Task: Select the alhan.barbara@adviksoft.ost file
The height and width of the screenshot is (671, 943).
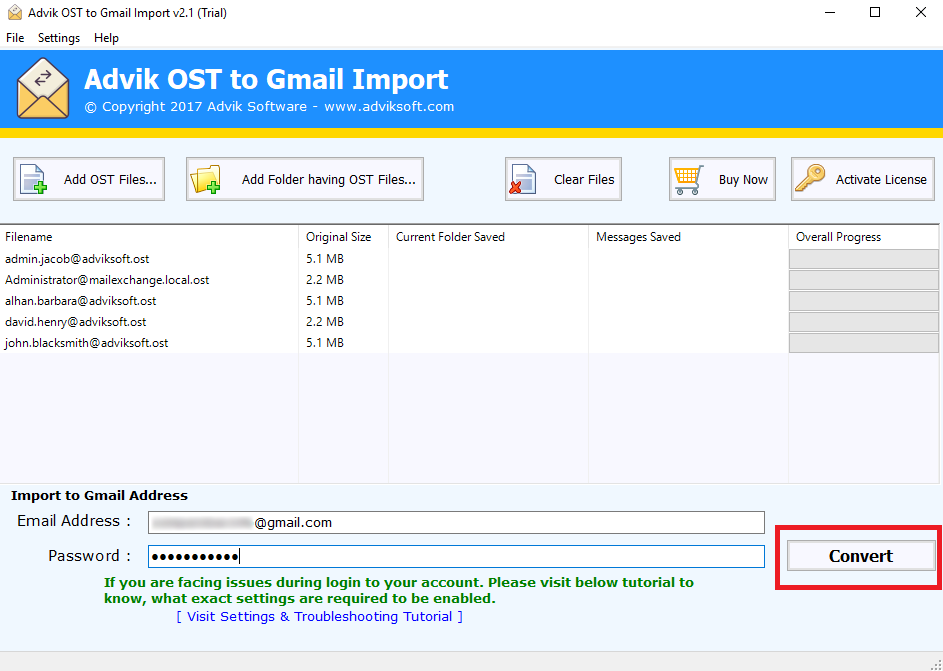Action: (81, 301)
